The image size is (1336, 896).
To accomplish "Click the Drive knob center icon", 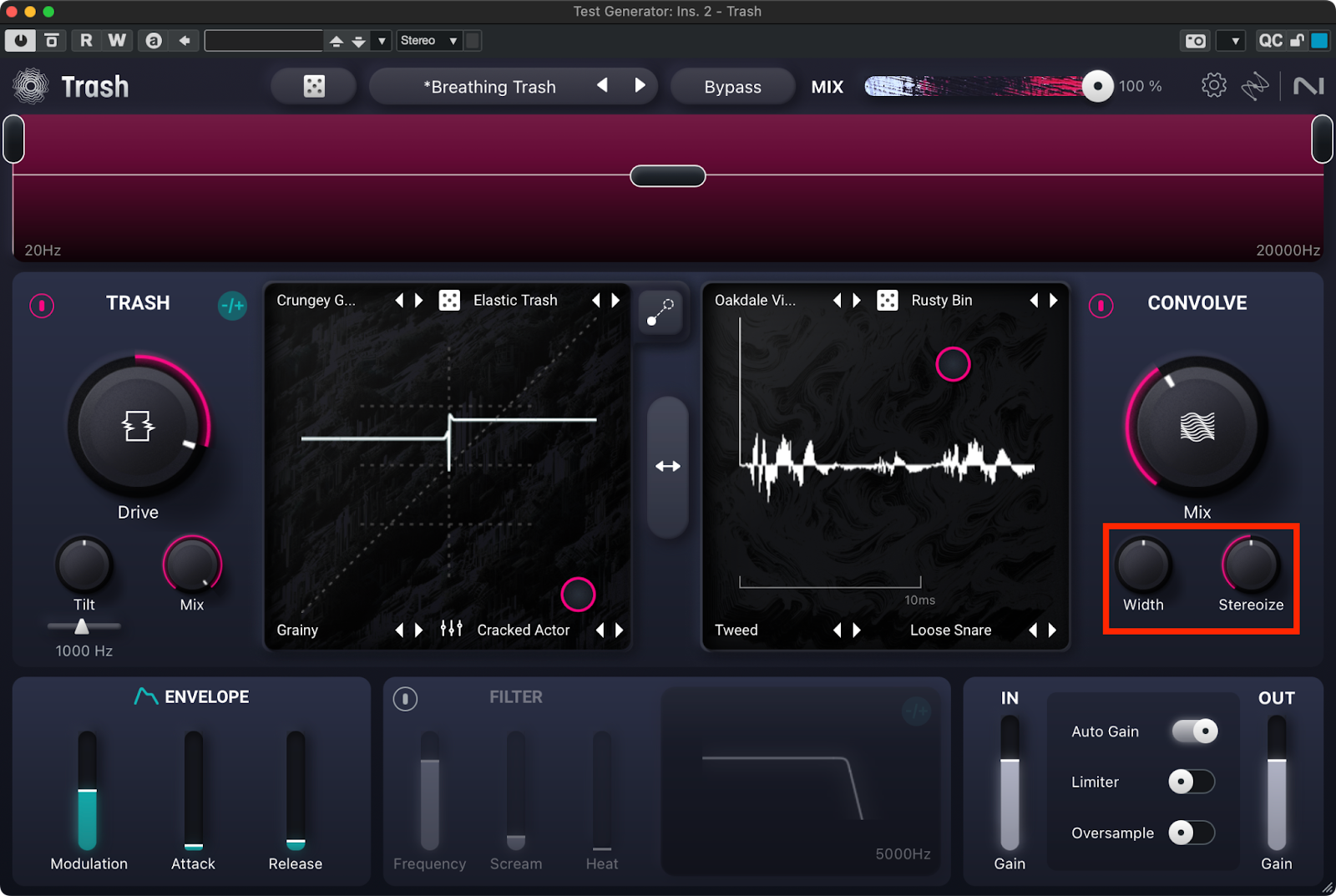I will 138,426.
